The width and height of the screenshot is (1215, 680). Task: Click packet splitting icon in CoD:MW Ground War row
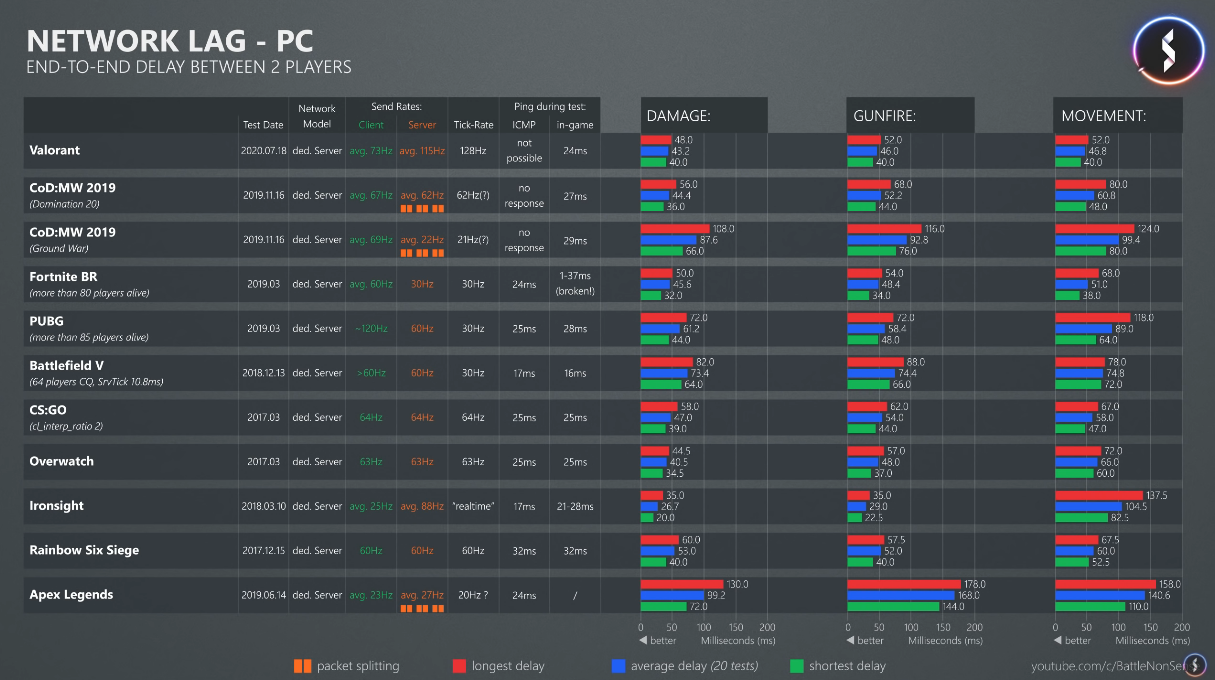(422, 253)
